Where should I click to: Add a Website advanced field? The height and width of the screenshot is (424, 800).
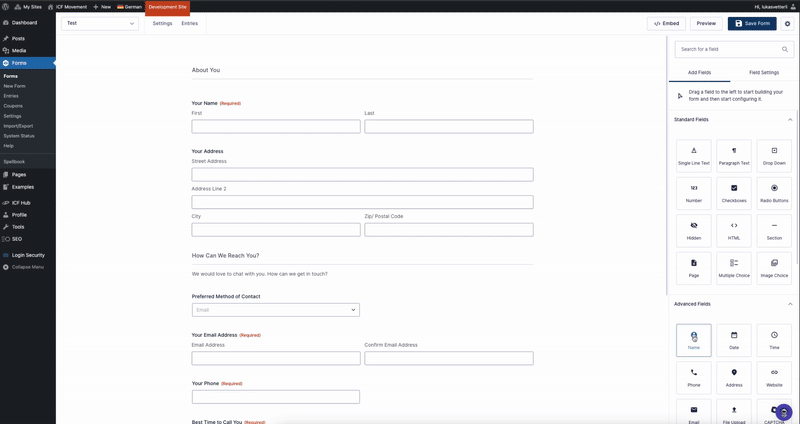(774, 378)
